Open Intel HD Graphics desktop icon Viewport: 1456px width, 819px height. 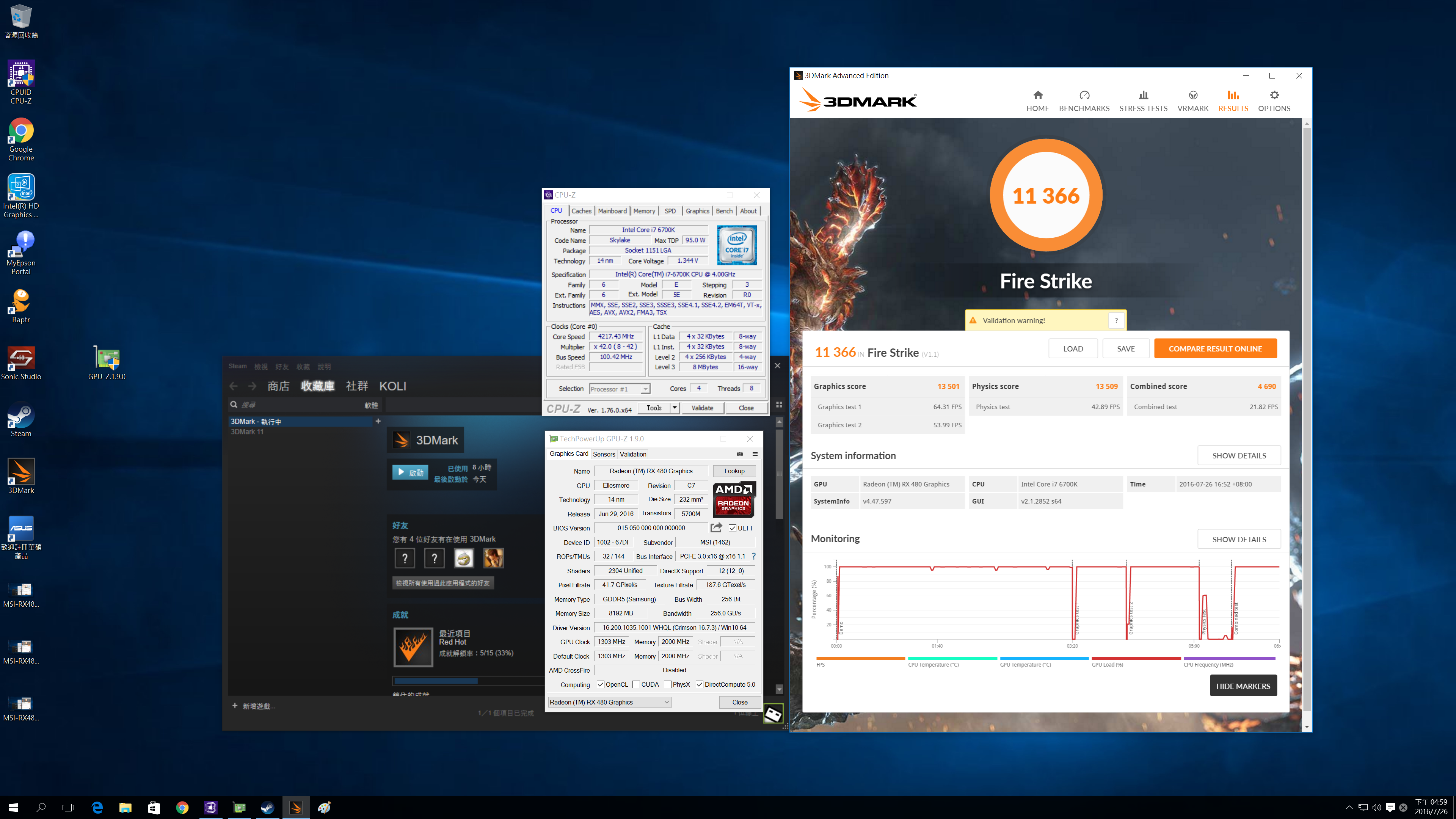(21, 196)
